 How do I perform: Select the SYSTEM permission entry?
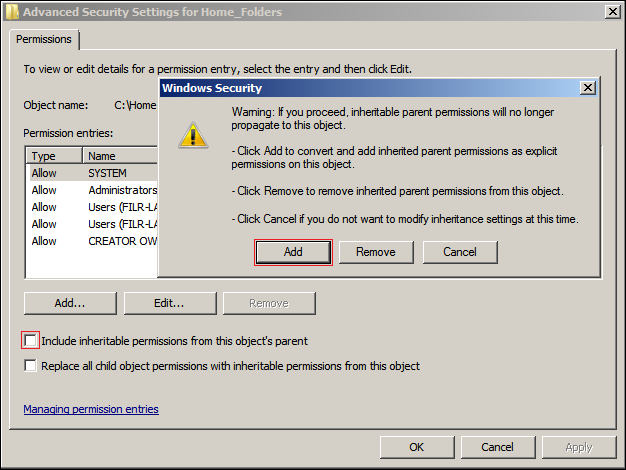(x=107, y=173)
